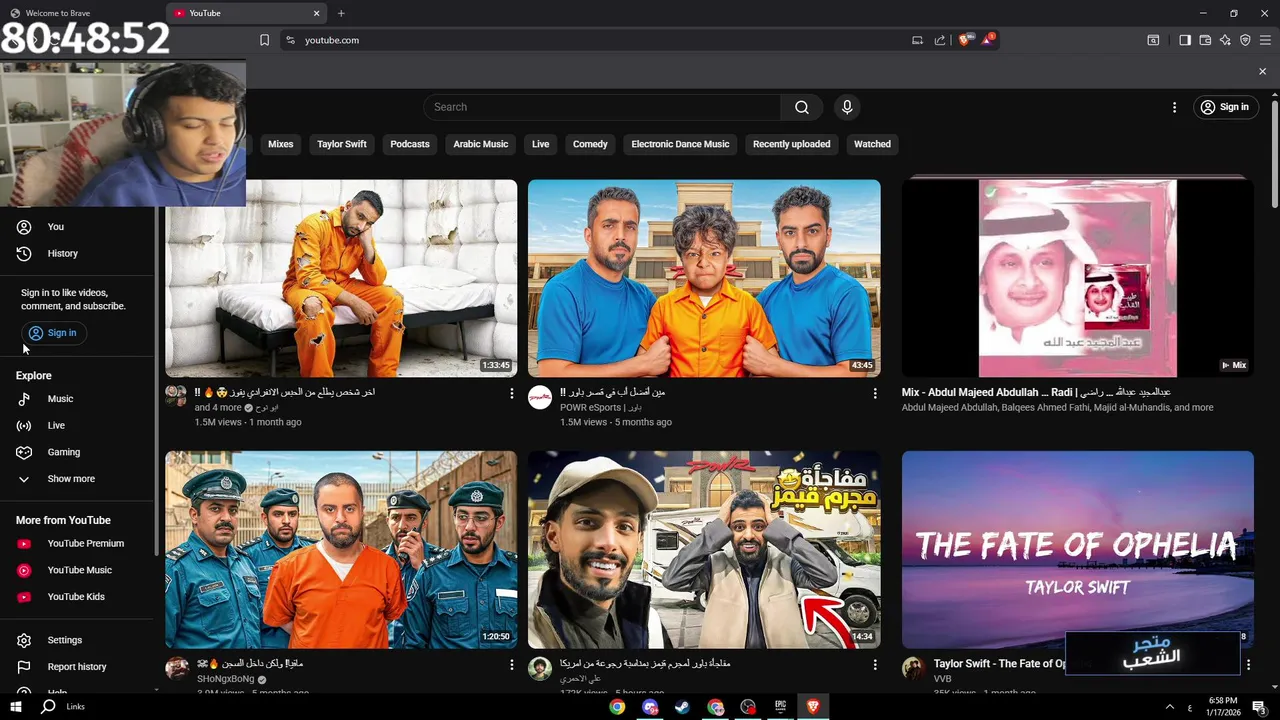The image size is (1280, 720).
Task: Open Brave Rewards triangle icon
Action: (x=989, y=40)
